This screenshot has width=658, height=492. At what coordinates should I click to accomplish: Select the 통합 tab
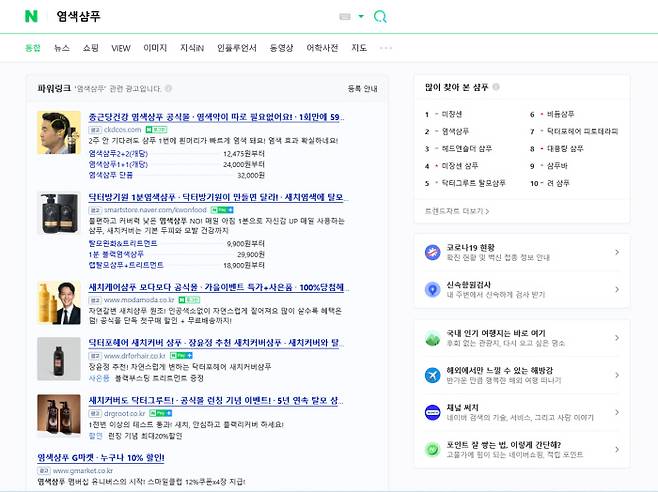pyautogui.click(x=33, y=48)
